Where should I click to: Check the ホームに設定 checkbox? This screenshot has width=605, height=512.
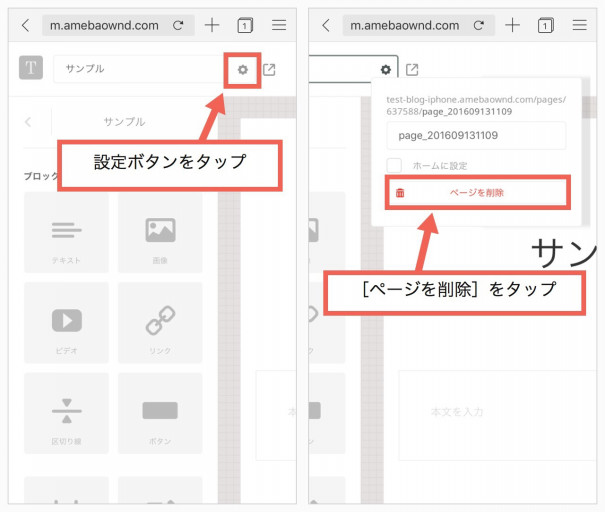(394, 166)
